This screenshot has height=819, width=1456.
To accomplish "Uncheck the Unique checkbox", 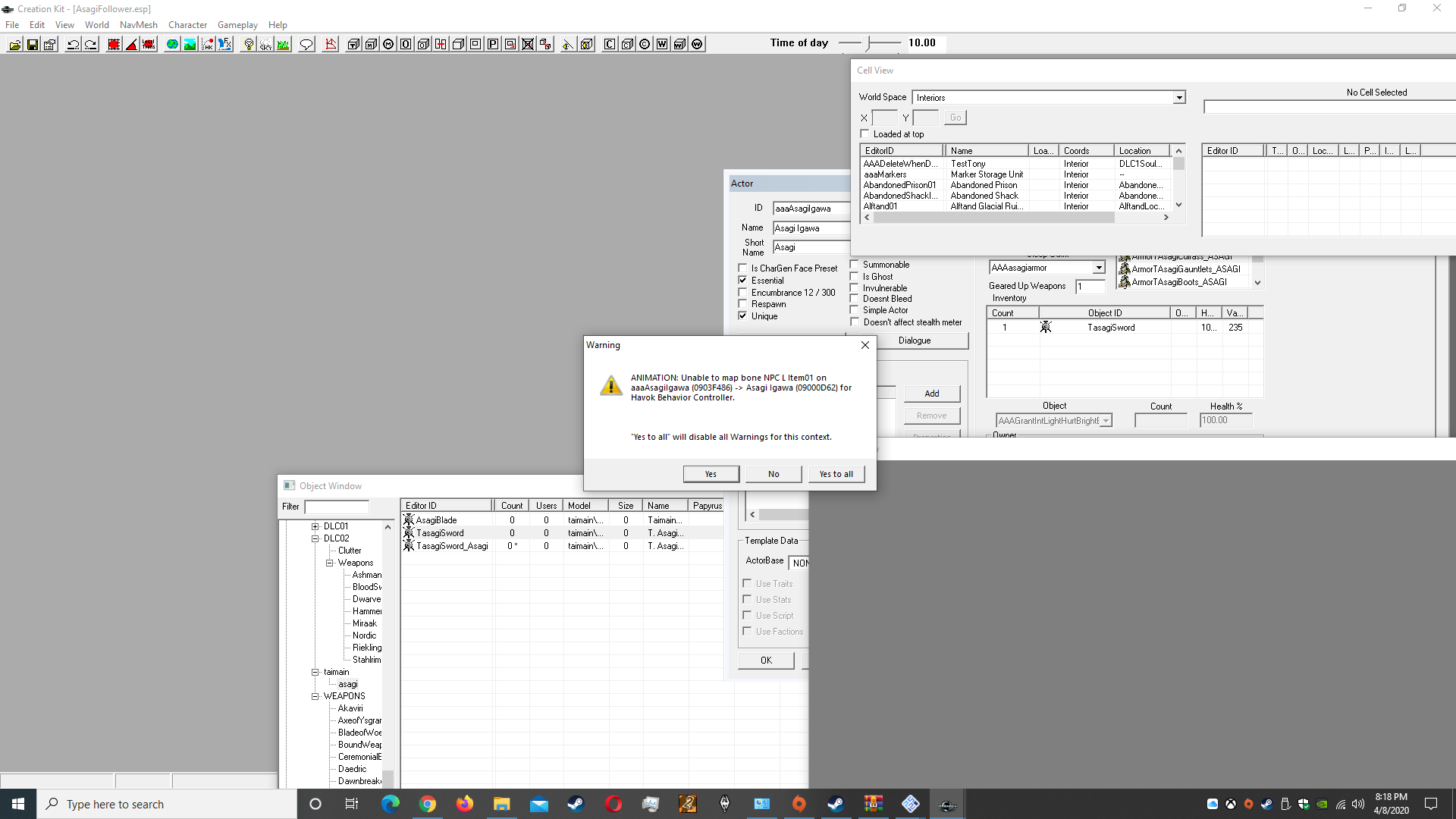I will tap(743, 316).
